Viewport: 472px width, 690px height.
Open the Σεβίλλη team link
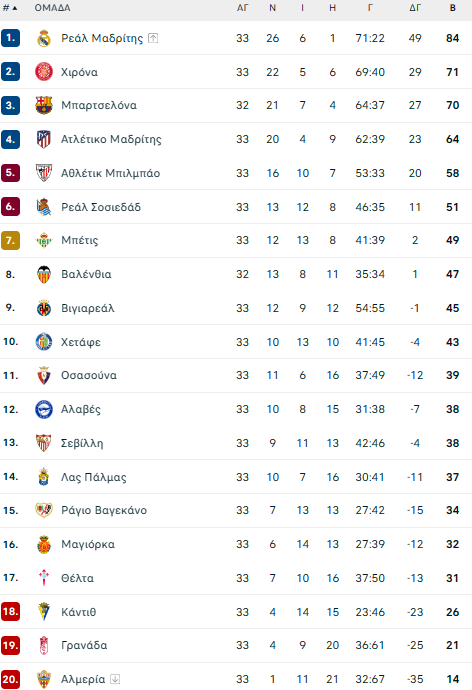(82, 443)
